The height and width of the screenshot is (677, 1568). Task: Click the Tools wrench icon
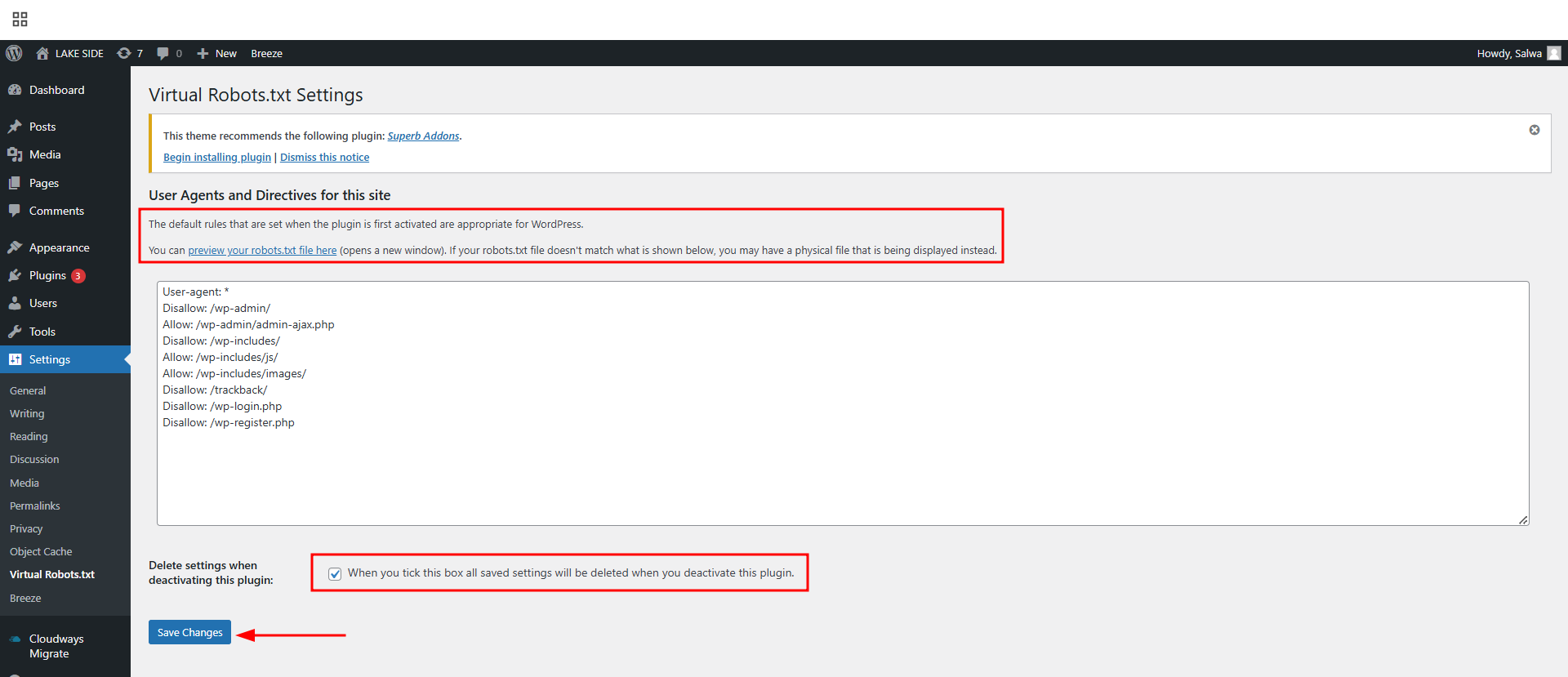click(15, 332)
